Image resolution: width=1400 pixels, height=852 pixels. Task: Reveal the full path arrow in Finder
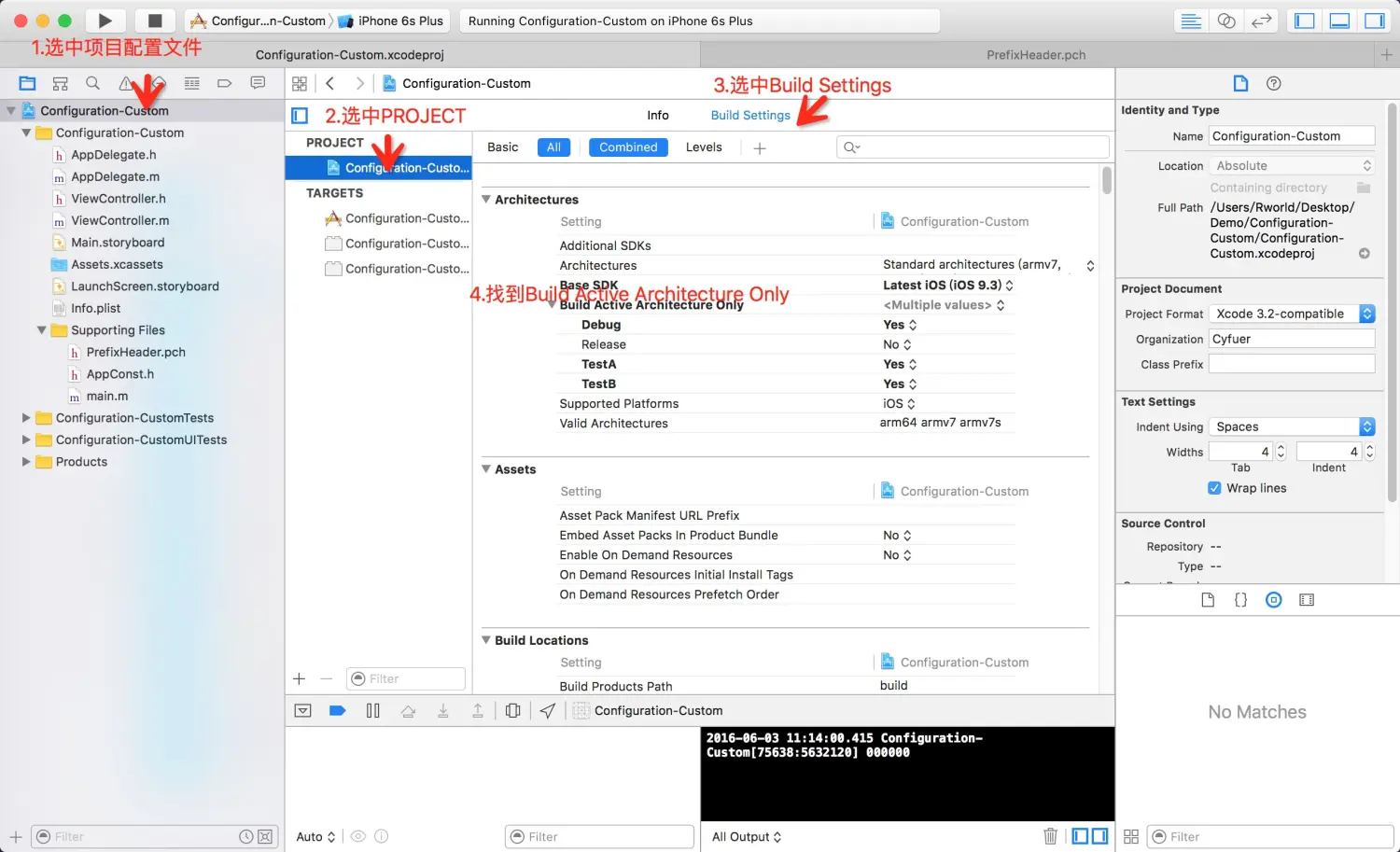tap(1364, 254)
